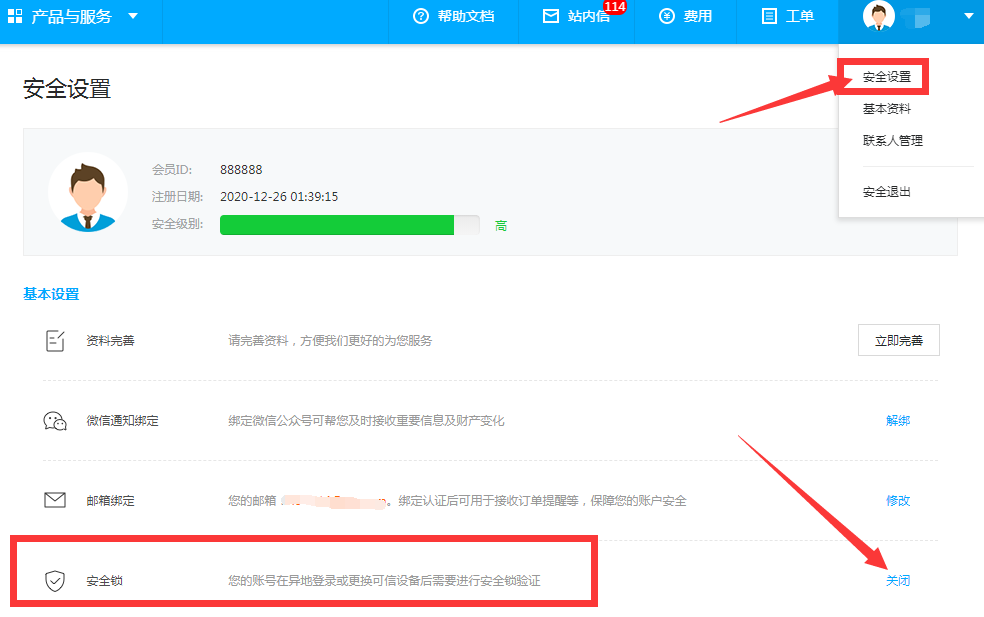Select 基本资料 in account menu

click(886, 109)
